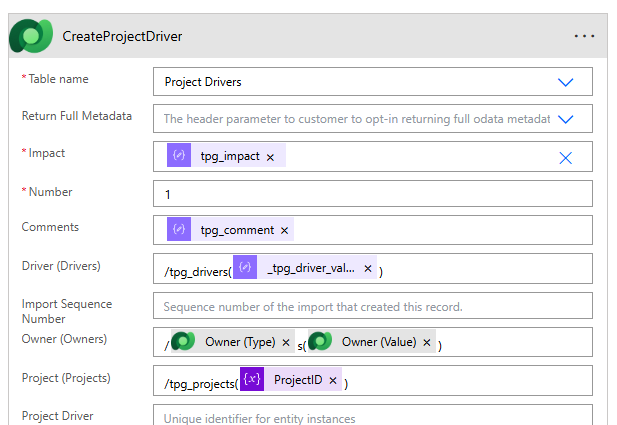The image size is (617, 425).
Task: Click the CreateProjectDriver action title
Action: tap(122, 36)
